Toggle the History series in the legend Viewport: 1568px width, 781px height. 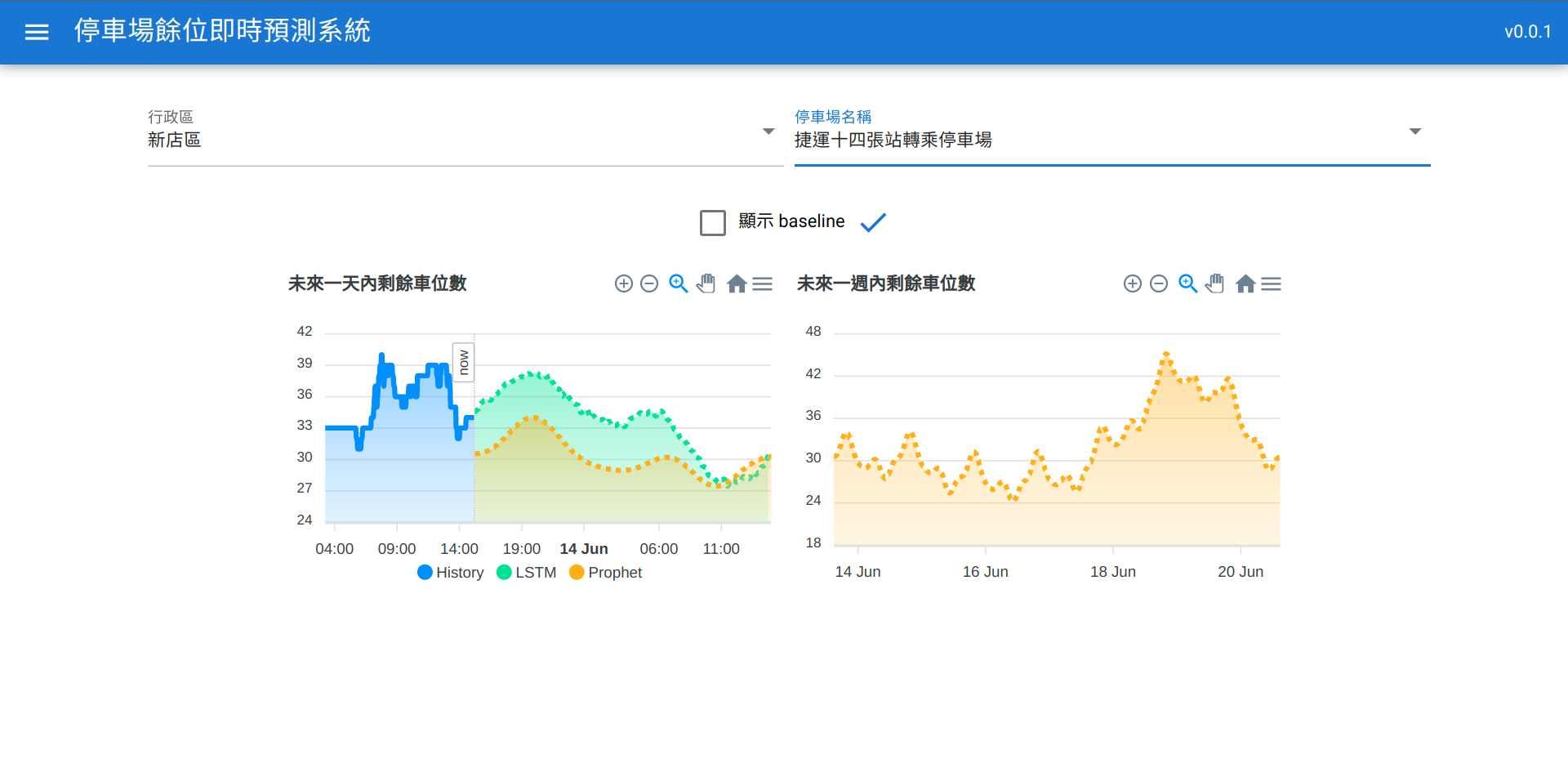[450, 573]
